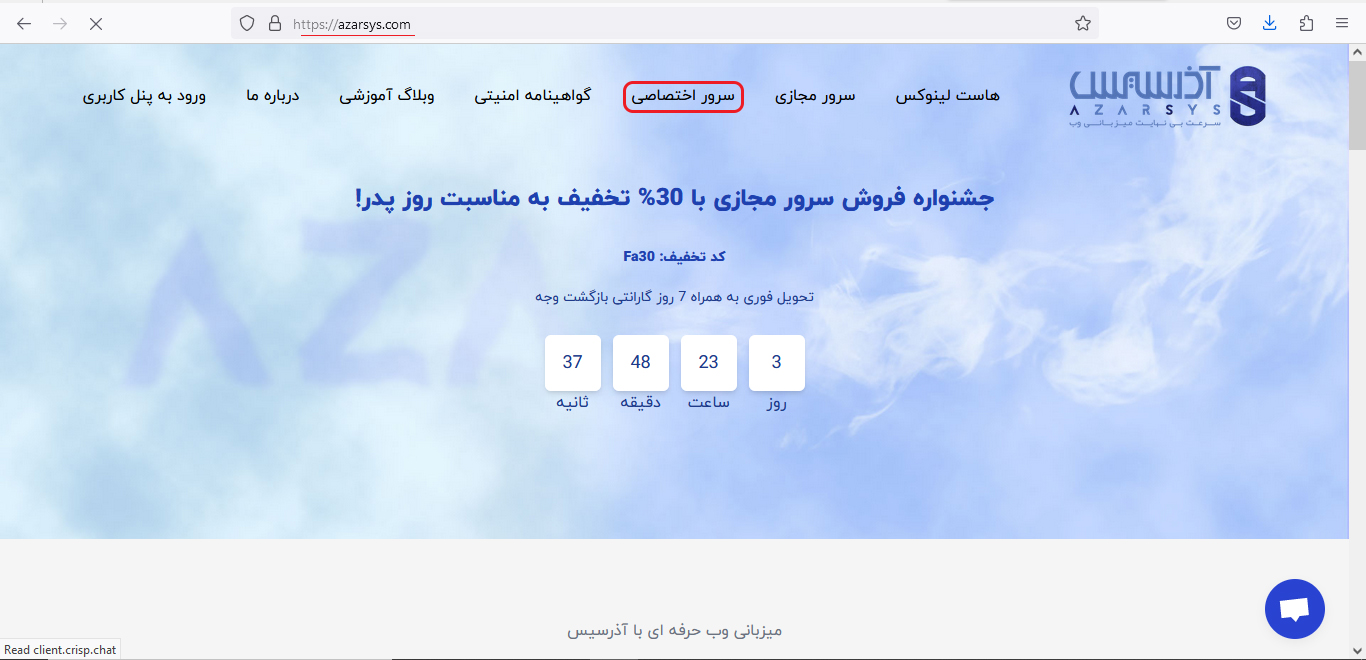
Task: Open the browser downloads panel
Action: coord(1269,23)
